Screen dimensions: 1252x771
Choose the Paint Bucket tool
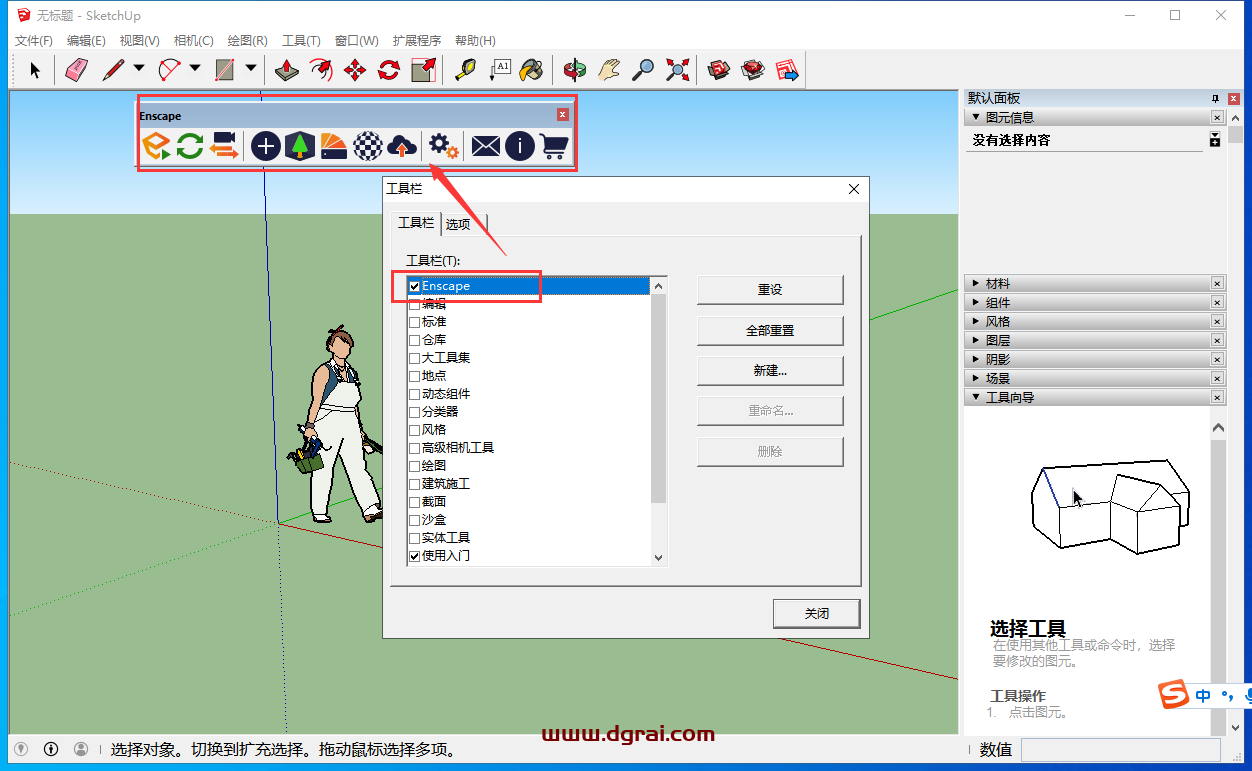(x=535, y=69)
